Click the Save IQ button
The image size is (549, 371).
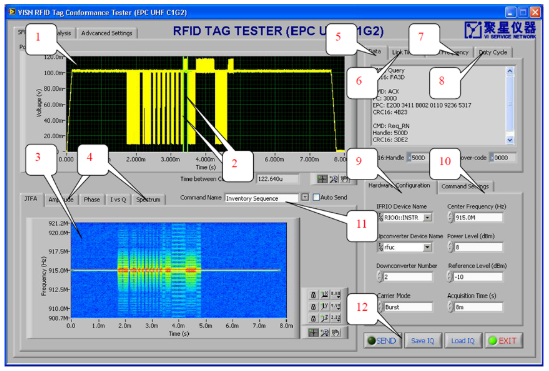(x=423, y=341)
